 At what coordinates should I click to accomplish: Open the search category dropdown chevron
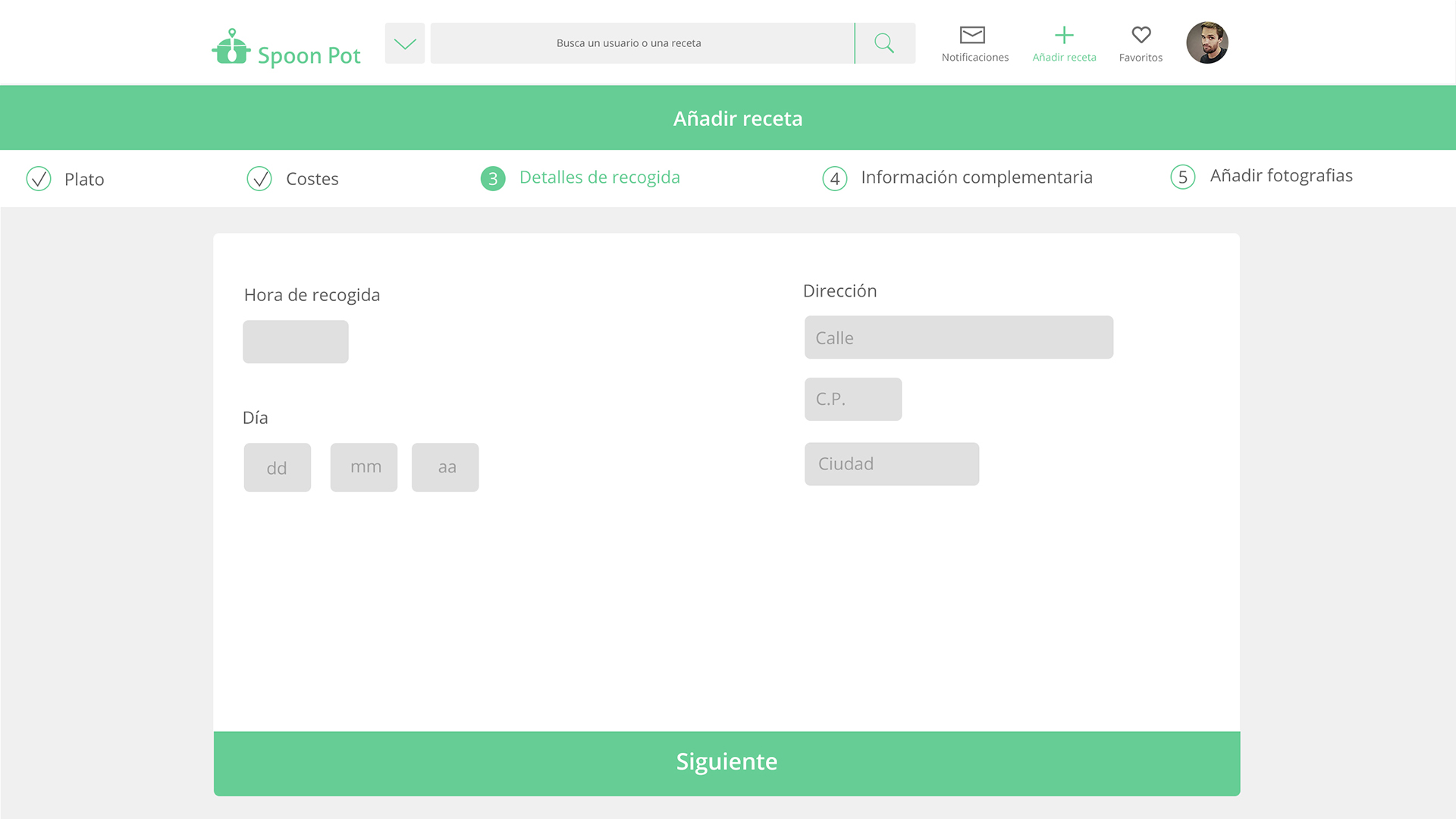tap(405, 43)
